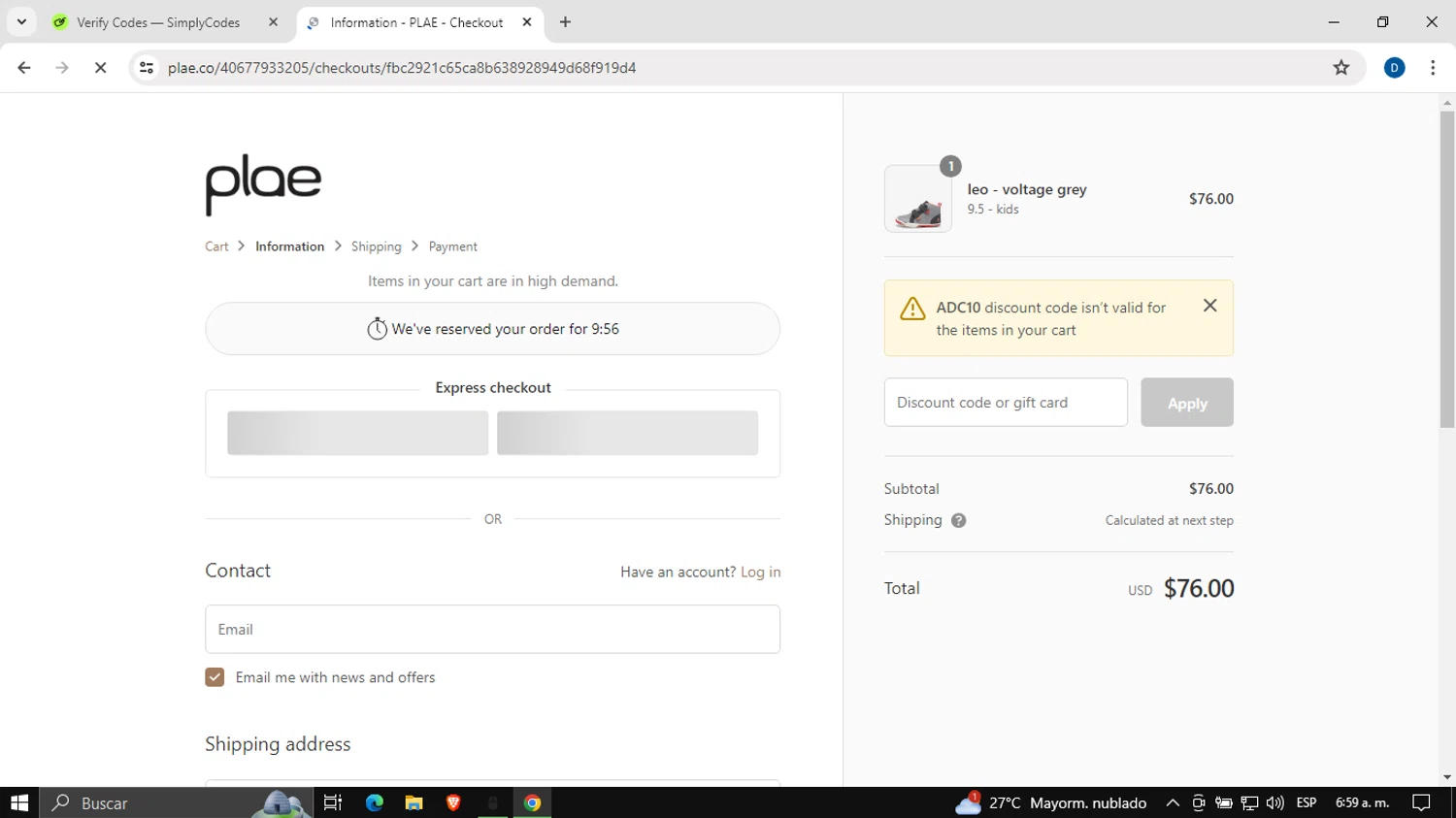
Task: Click the second express checkout button
Action: (x=627, y=433)
